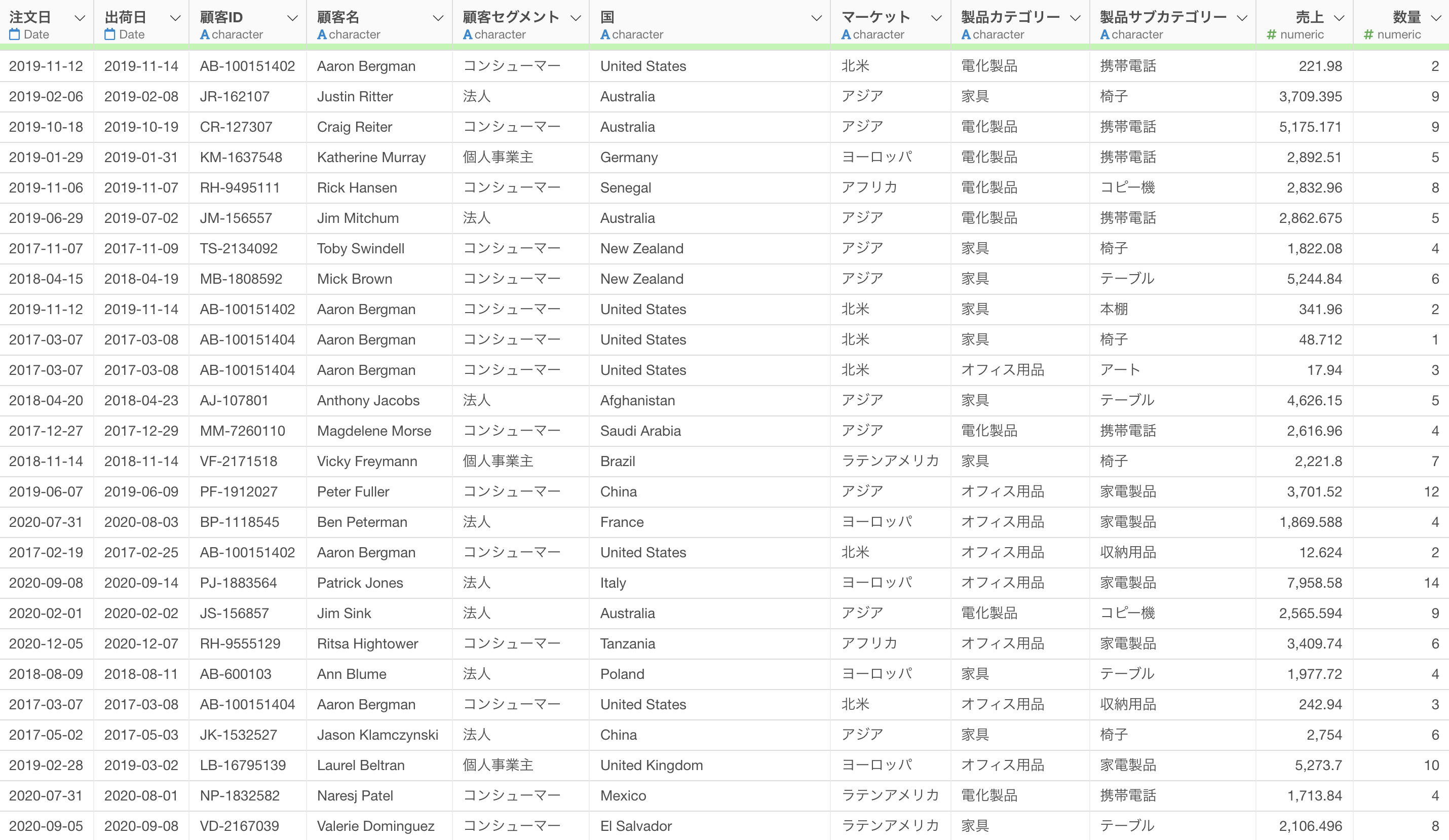Open the マーケット column dropdown arrow
Viewport: 1449px width, 840px height.
[937, 18]
